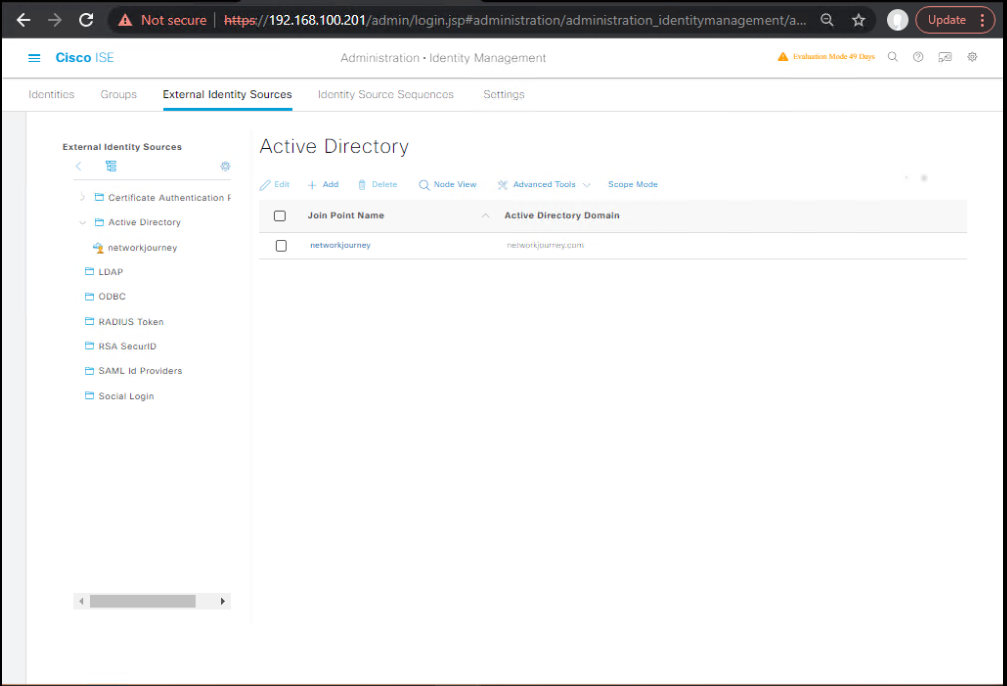Image resolution: width=1007 pixels, height=686 pixels.
Task: Click the sidebar scrollbar right arrow
Action: pos(223,601)
